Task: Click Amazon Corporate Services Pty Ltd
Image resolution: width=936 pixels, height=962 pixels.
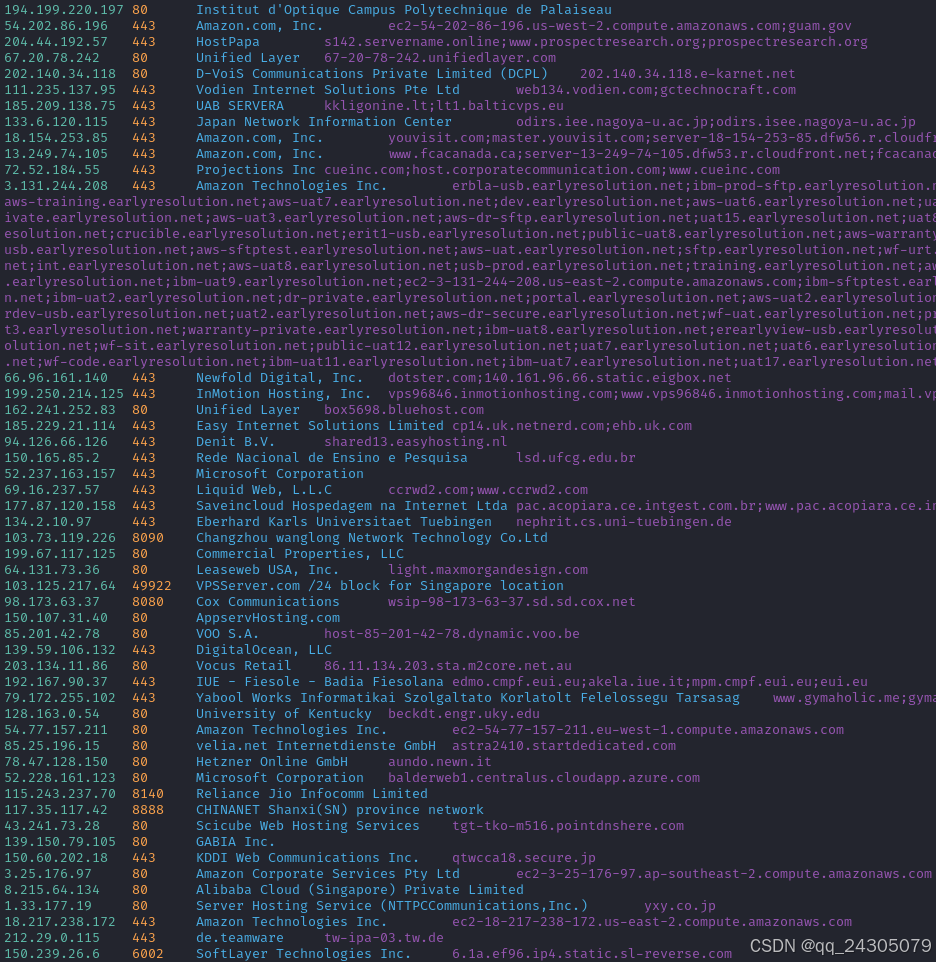Action: [328, 872]
